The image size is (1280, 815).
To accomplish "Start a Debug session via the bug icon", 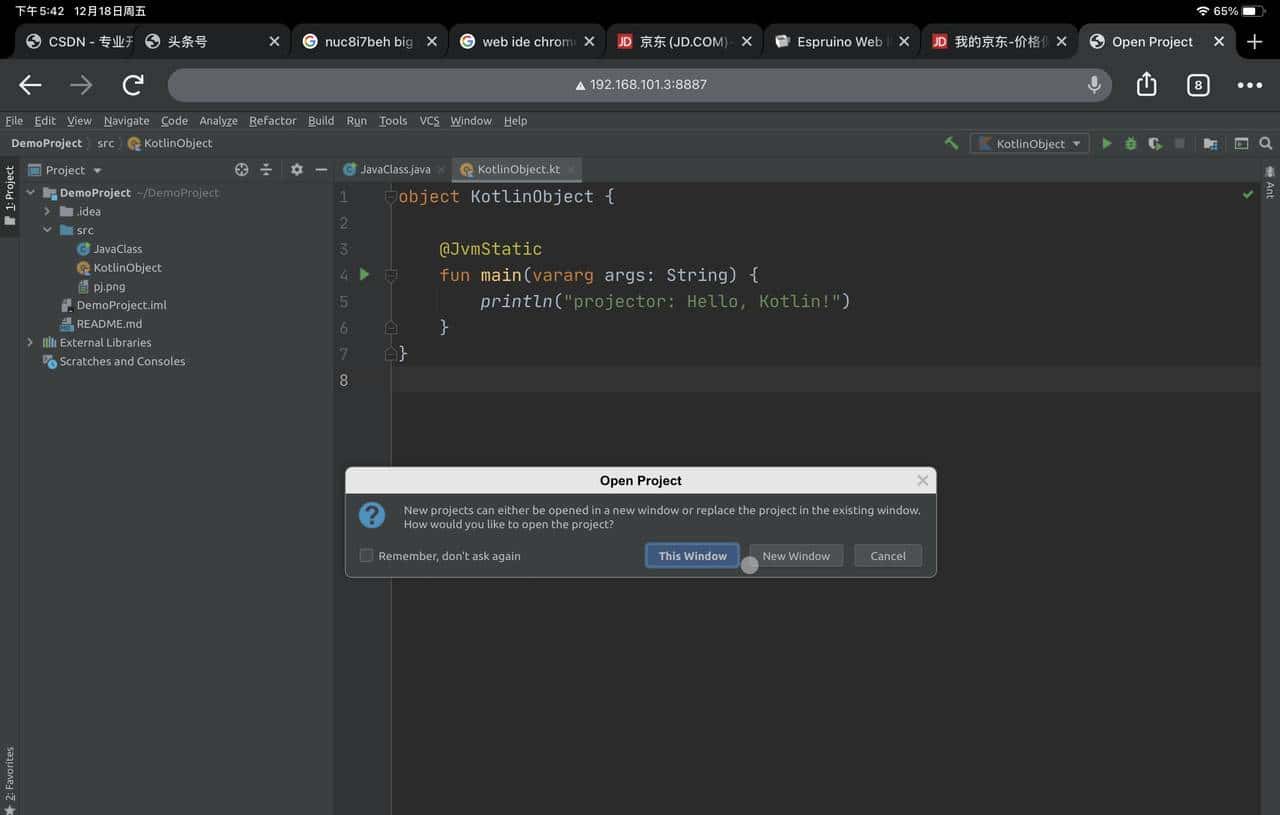I will click(x=1130, y=143).
